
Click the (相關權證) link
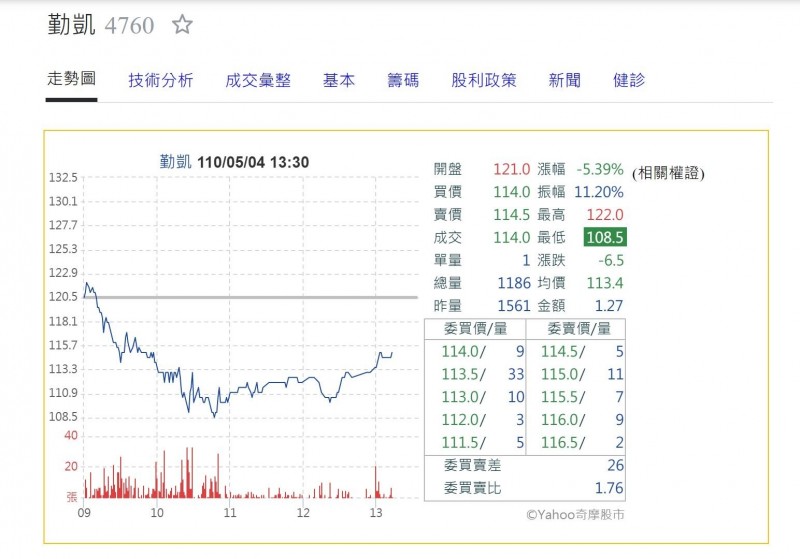668,173
